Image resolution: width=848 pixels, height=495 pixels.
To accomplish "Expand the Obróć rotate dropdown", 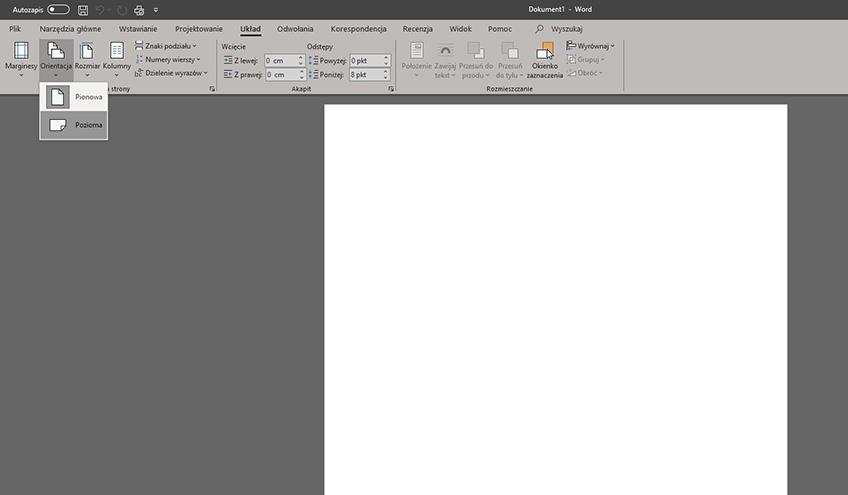I will (x=585, y=73).
